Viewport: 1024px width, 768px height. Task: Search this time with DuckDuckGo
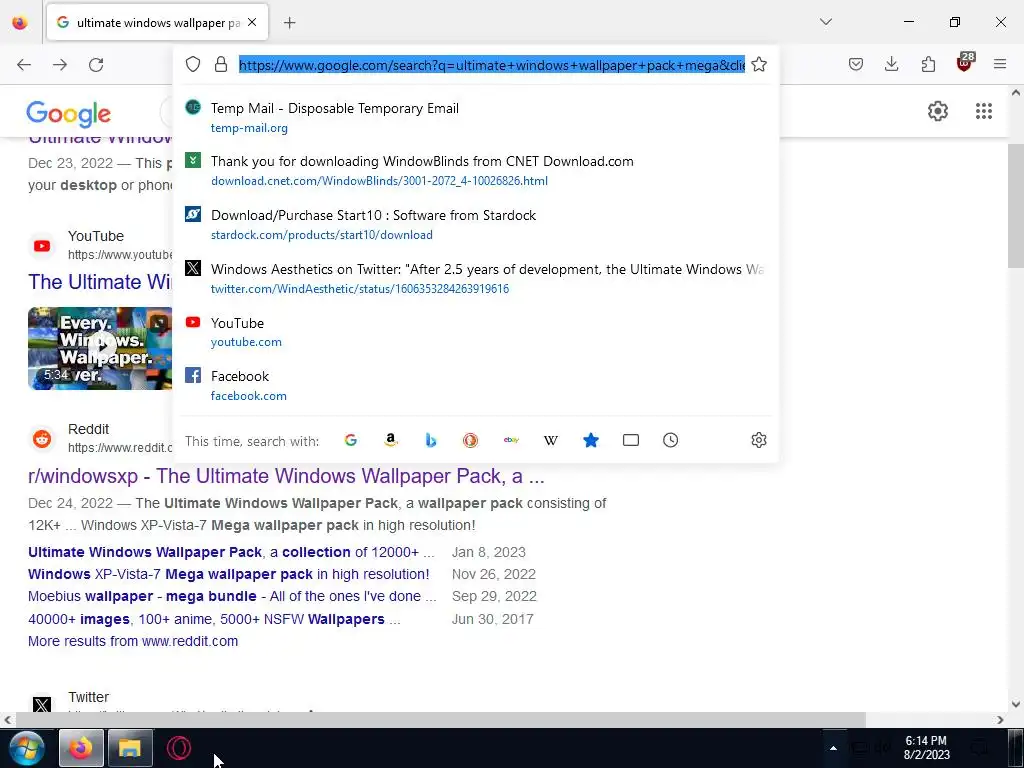pyautogui.click(x=470, y=440)
